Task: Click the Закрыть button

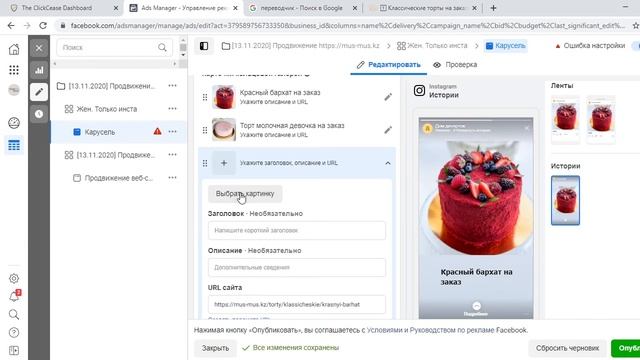Action: click(215, 348)
